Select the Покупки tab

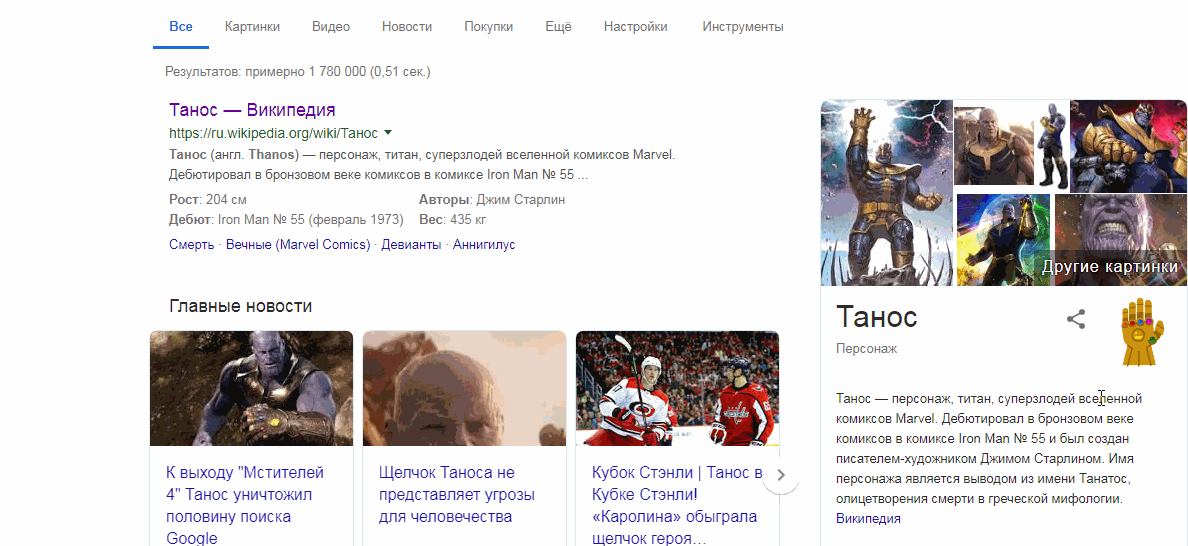(488, 27)
